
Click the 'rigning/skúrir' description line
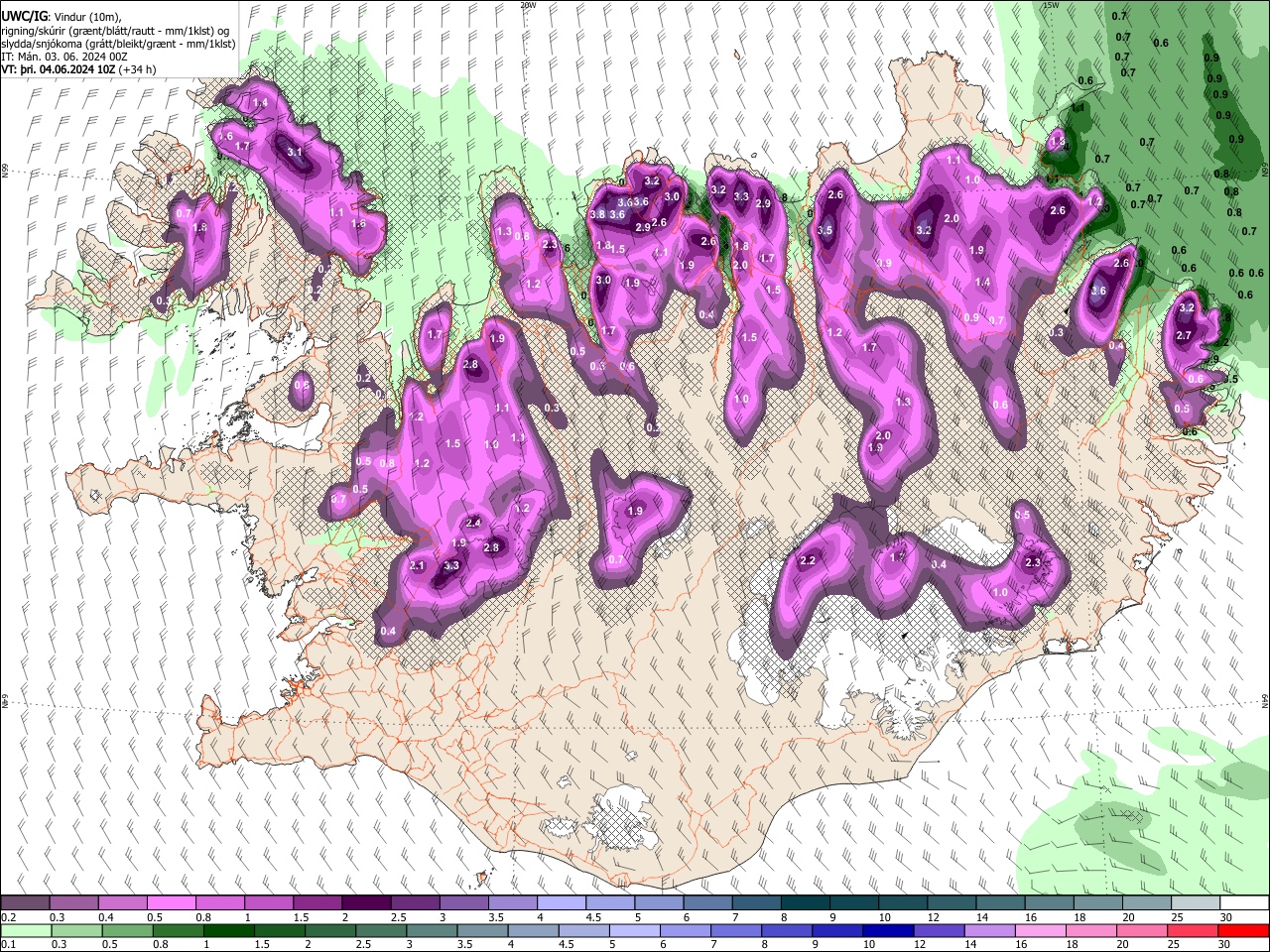116,31
